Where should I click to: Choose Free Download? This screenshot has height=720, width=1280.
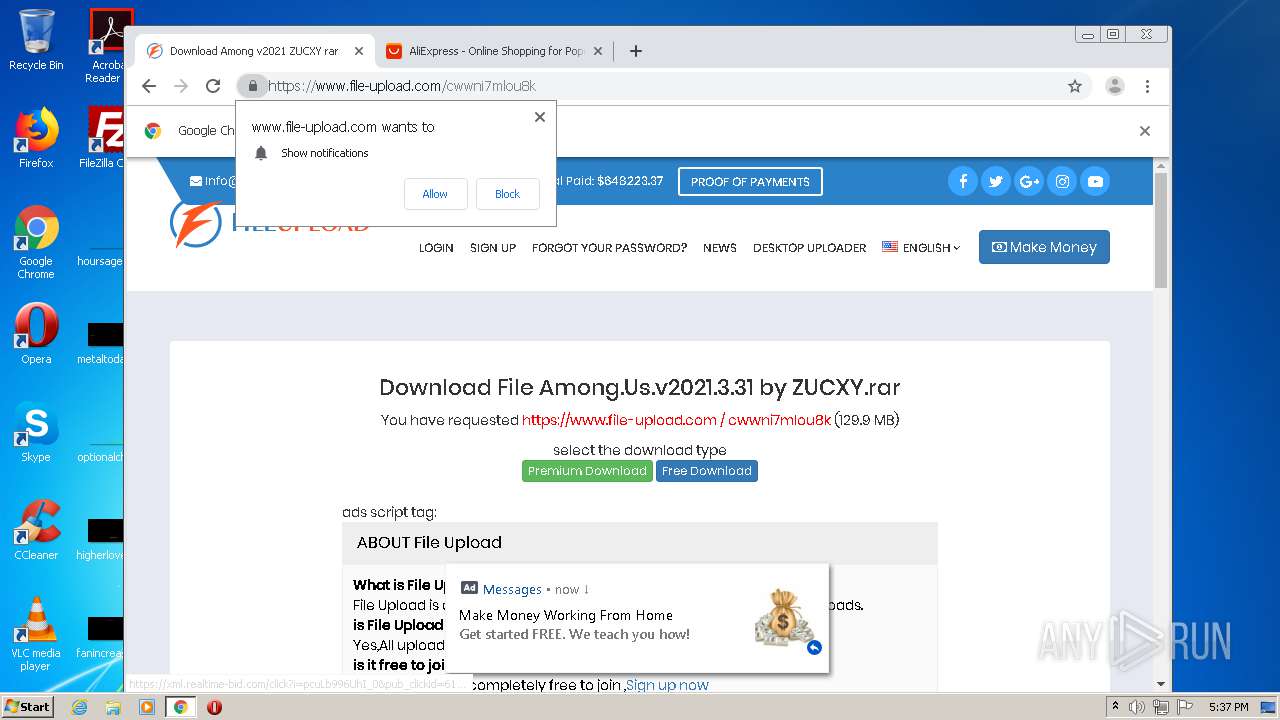click(707, 471)
